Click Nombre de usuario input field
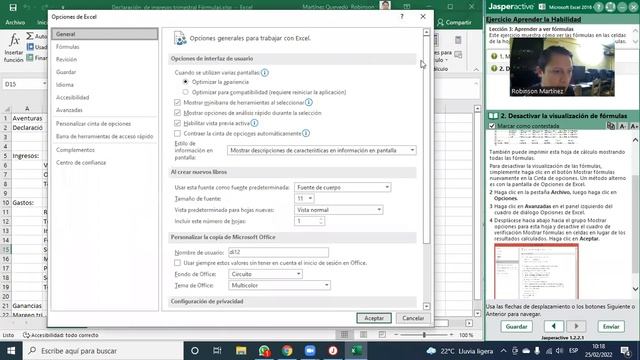Image resolution: width=640 pixels, height=360 pixels. [278, 252]
